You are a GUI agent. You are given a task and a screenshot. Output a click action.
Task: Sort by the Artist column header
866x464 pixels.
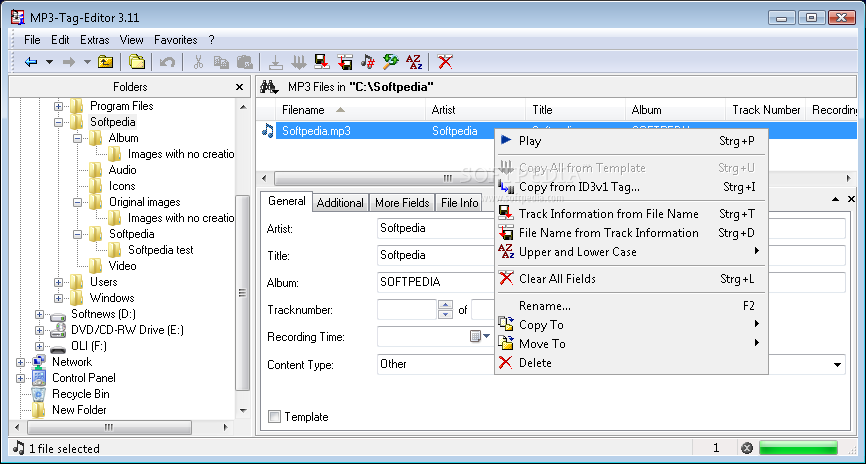[x=475, y=110]
